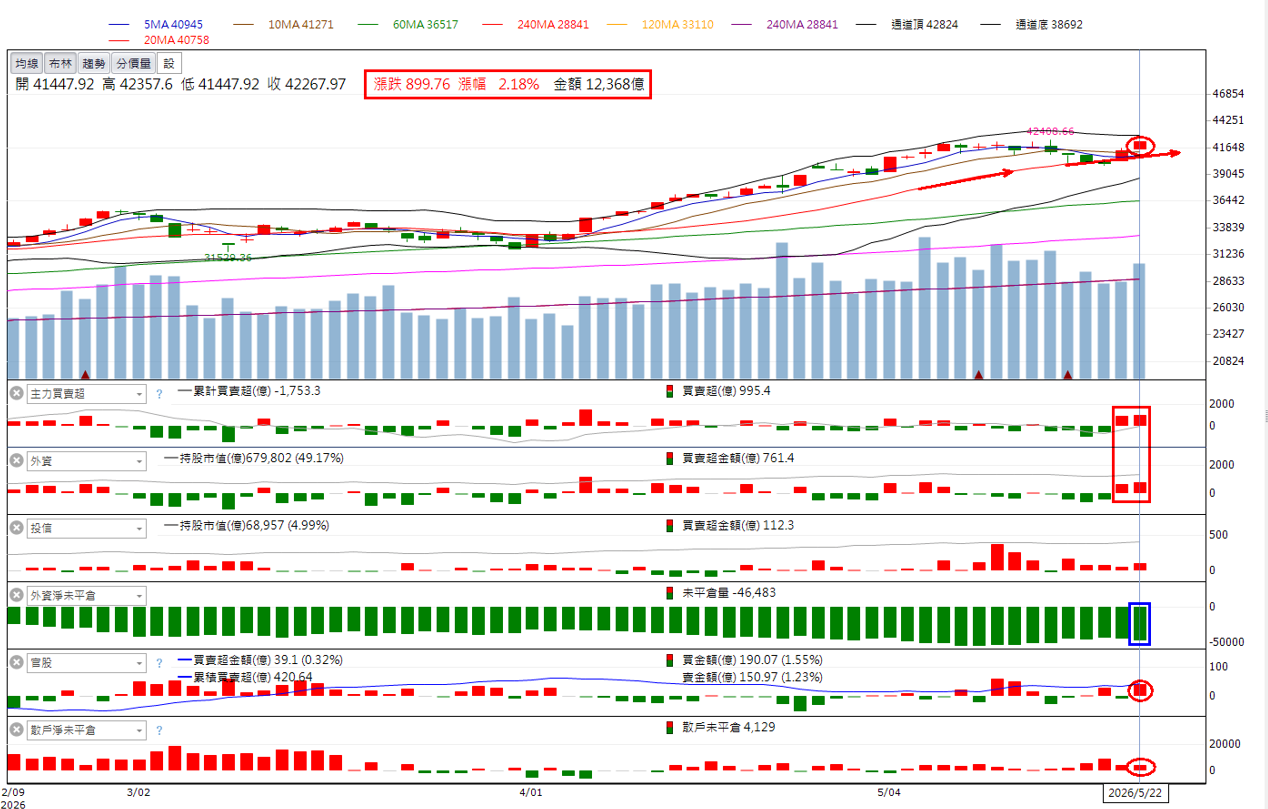Open help for 官股 indicator

click(159, 663)
